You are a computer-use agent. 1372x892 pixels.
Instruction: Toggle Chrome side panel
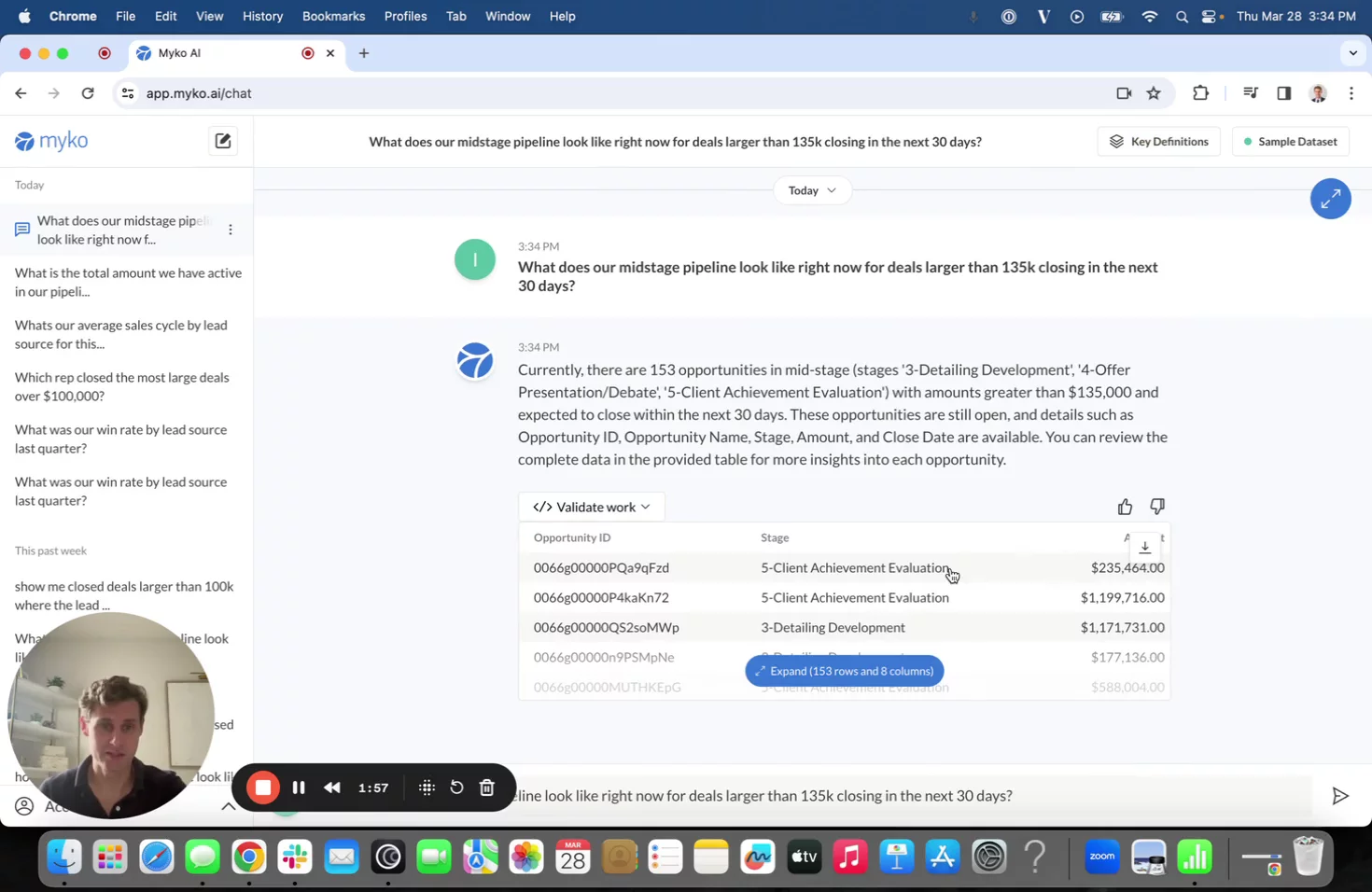tap(1284, 93)
